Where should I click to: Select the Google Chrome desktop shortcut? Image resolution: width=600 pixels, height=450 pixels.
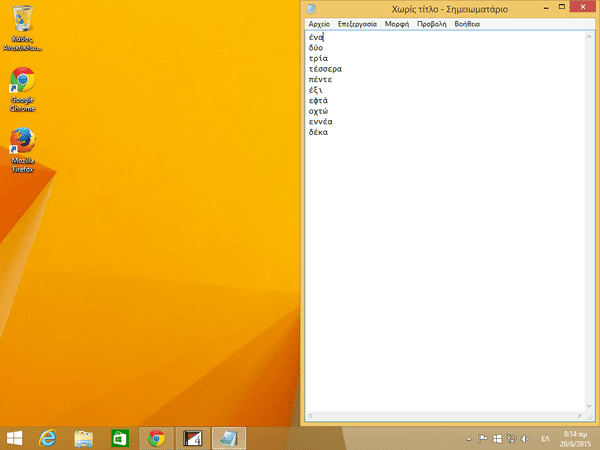coord(23,90)
